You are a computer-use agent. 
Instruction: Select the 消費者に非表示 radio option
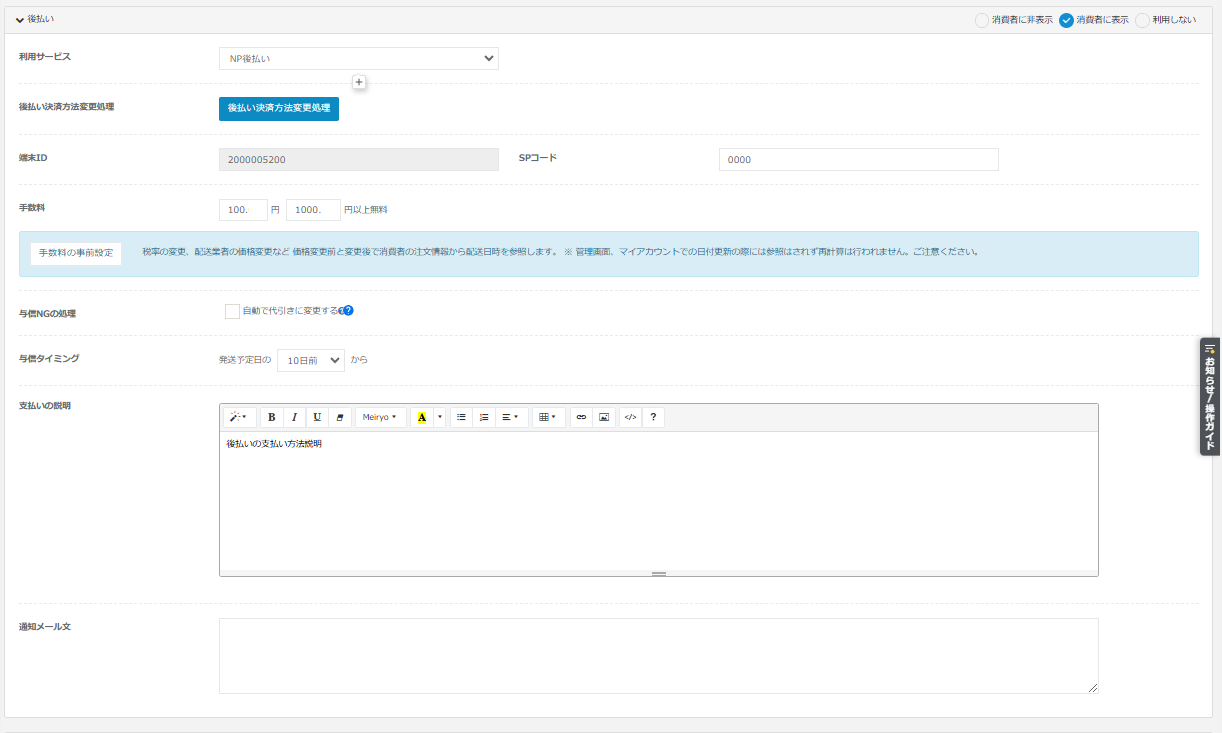point(982,20)
